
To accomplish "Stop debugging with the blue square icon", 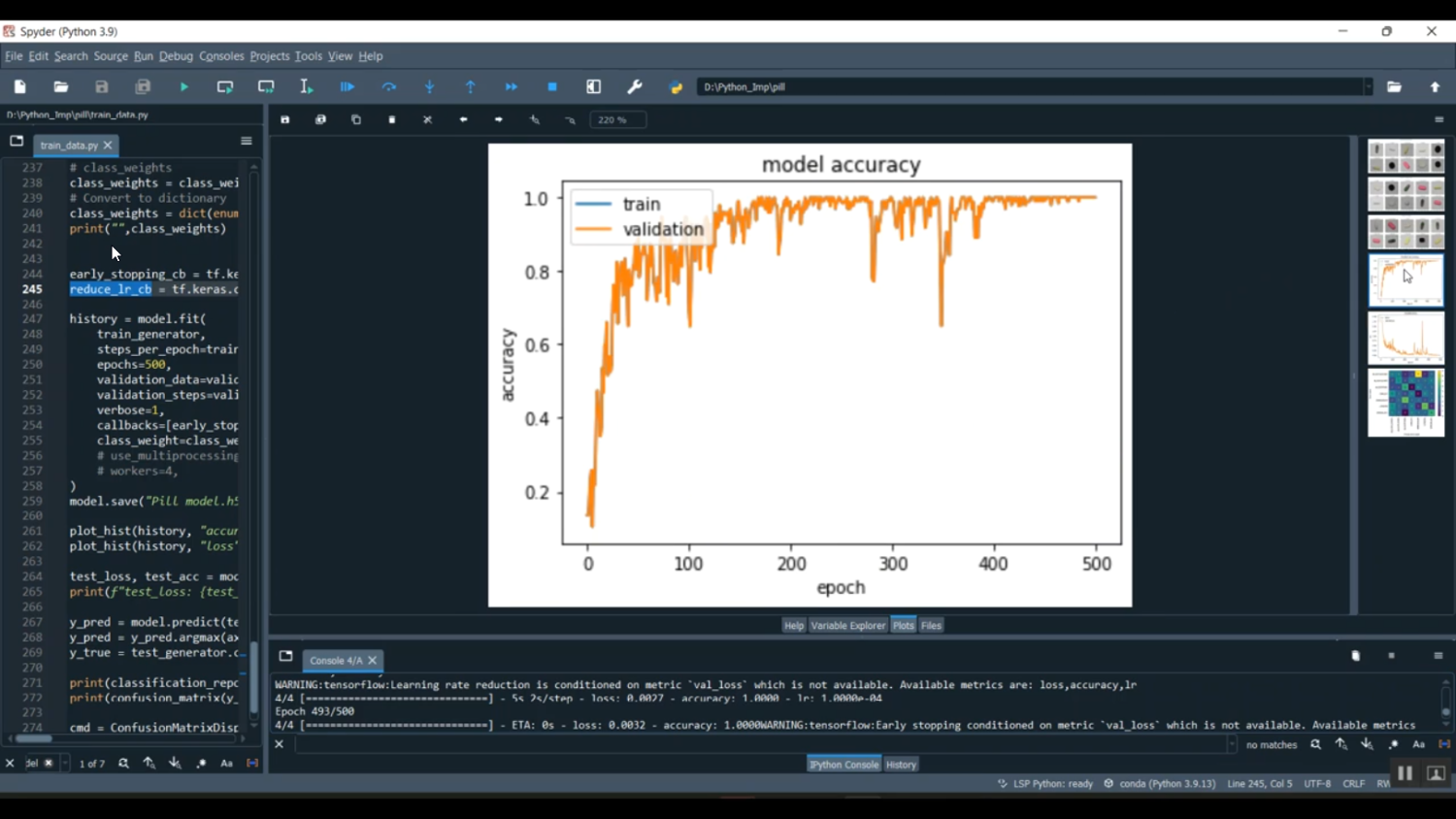I will [x=552, y=87].
